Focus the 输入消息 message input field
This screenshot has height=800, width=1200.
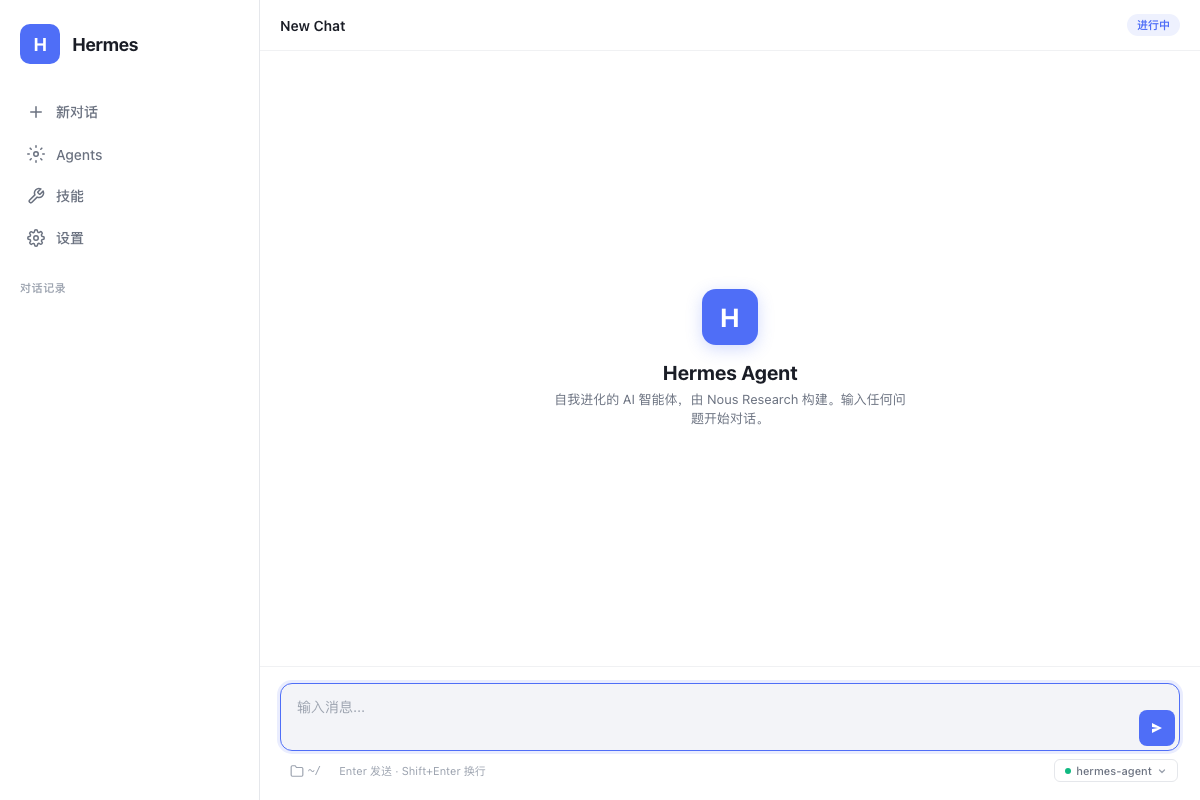[730, 717]
